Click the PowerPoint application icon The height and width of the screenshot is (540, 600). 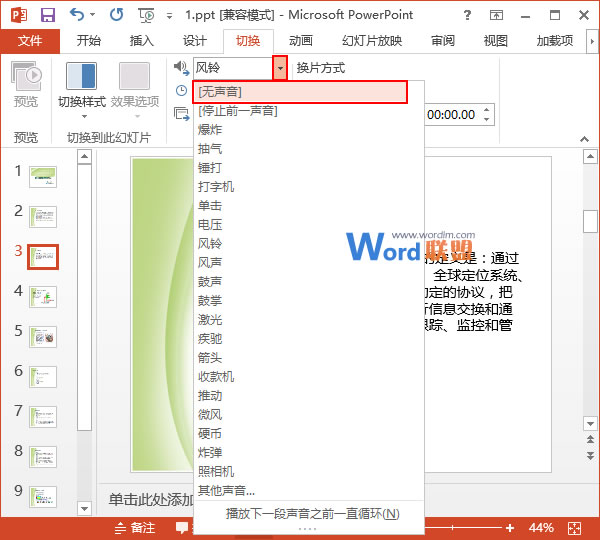(19, 15)
